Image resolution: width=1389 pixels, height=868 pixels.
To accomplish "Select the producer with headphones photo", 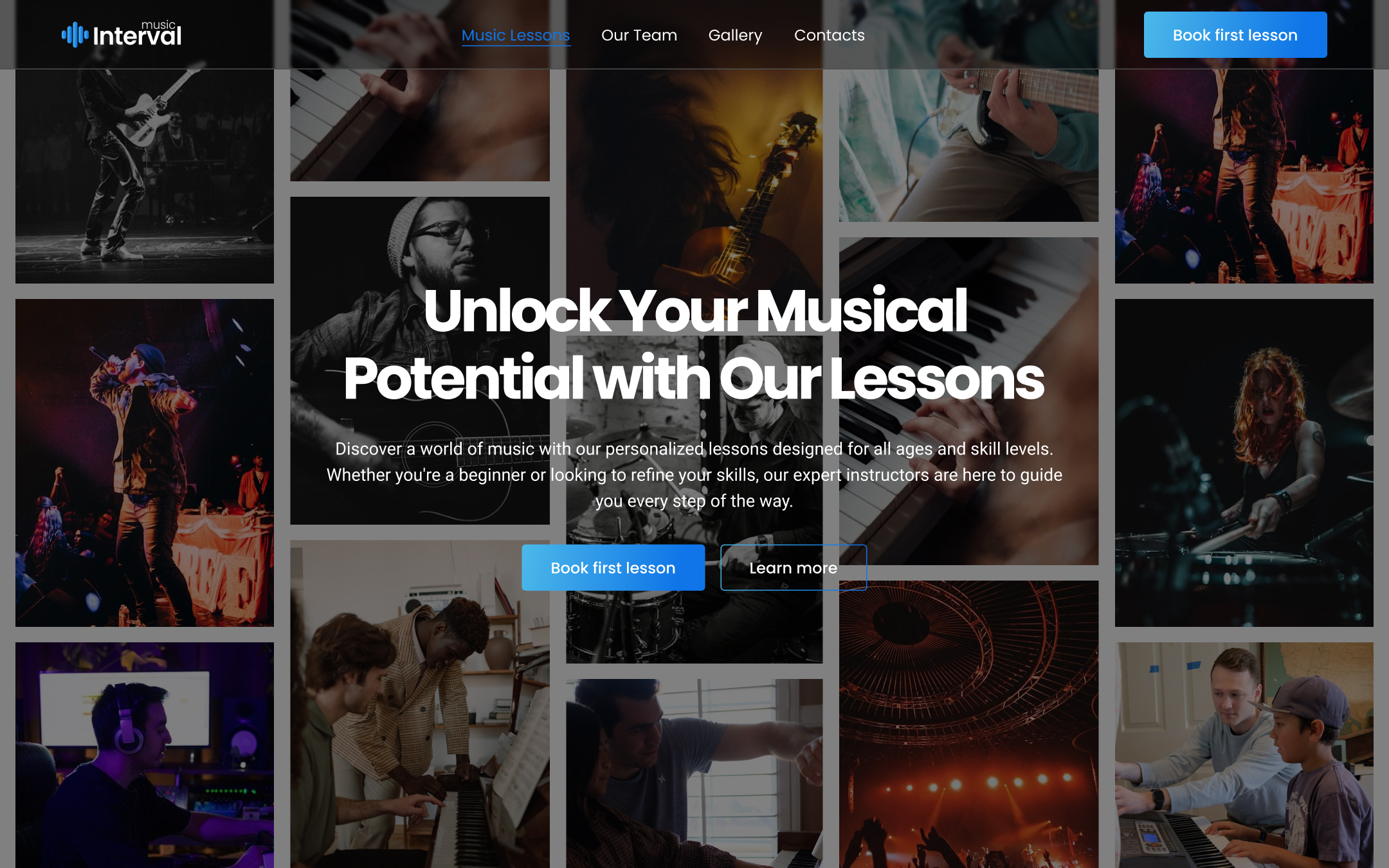I will 144,755.
